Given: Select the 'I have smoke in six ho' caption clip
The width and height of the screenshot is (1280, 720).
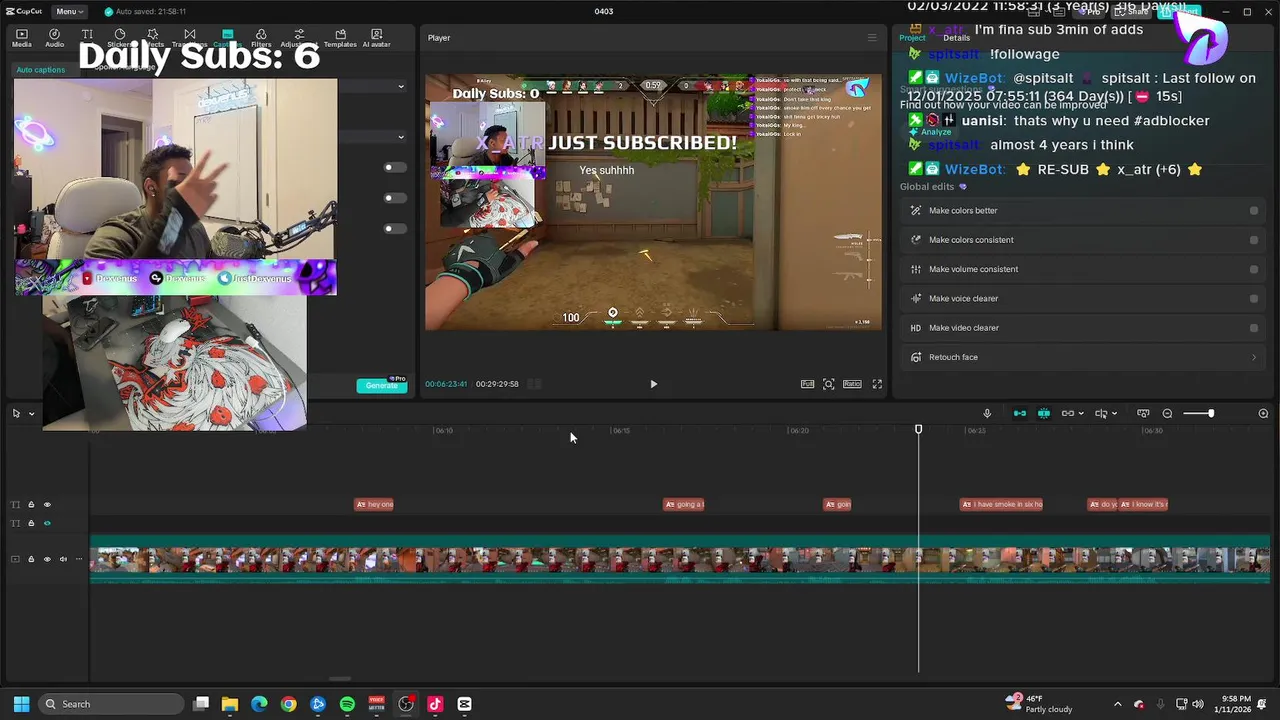Looking at the screenshot, I should point(1001,504).
